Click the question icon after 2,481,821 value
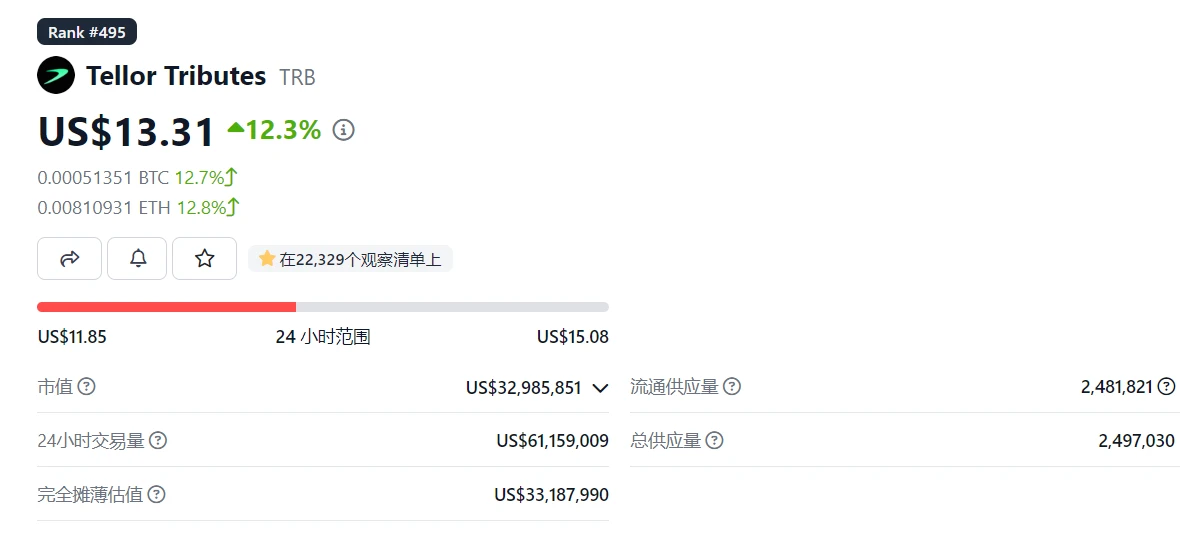 pyautogui.click(x=1166, y=387)
